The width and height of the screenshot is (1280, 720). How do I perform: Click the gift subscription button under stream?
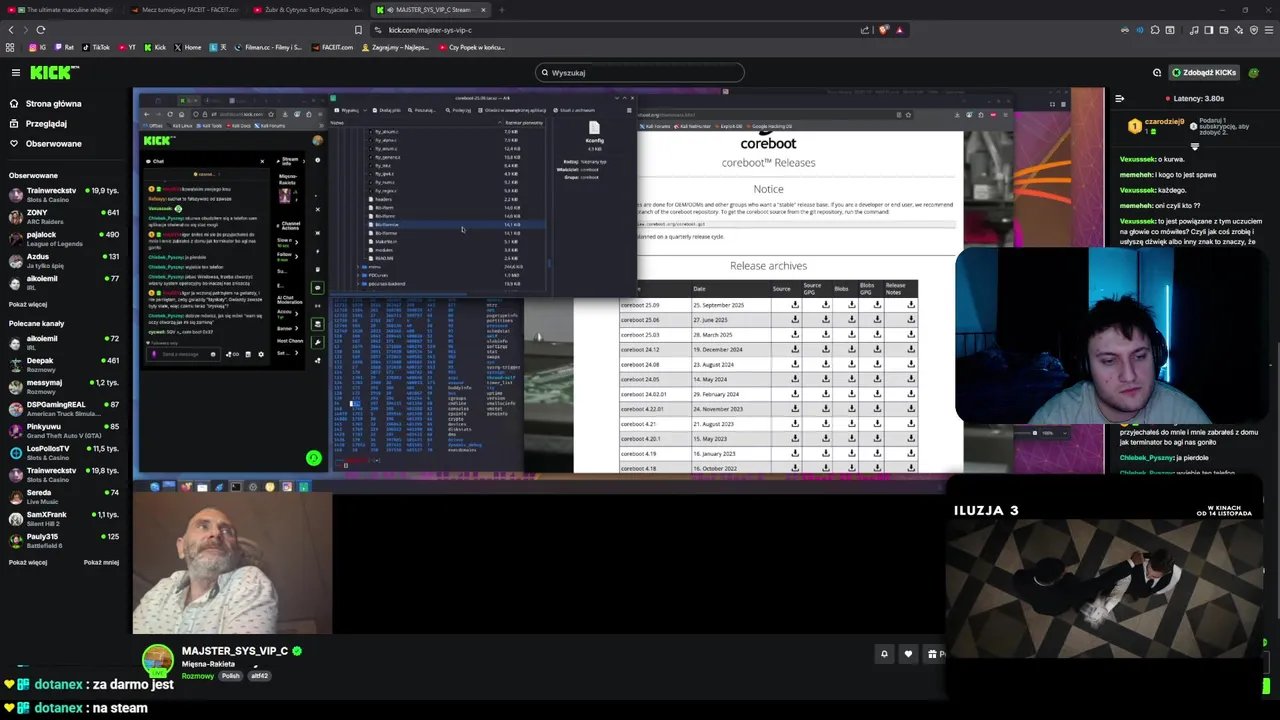pyautogui.click(x=935, y=654)
